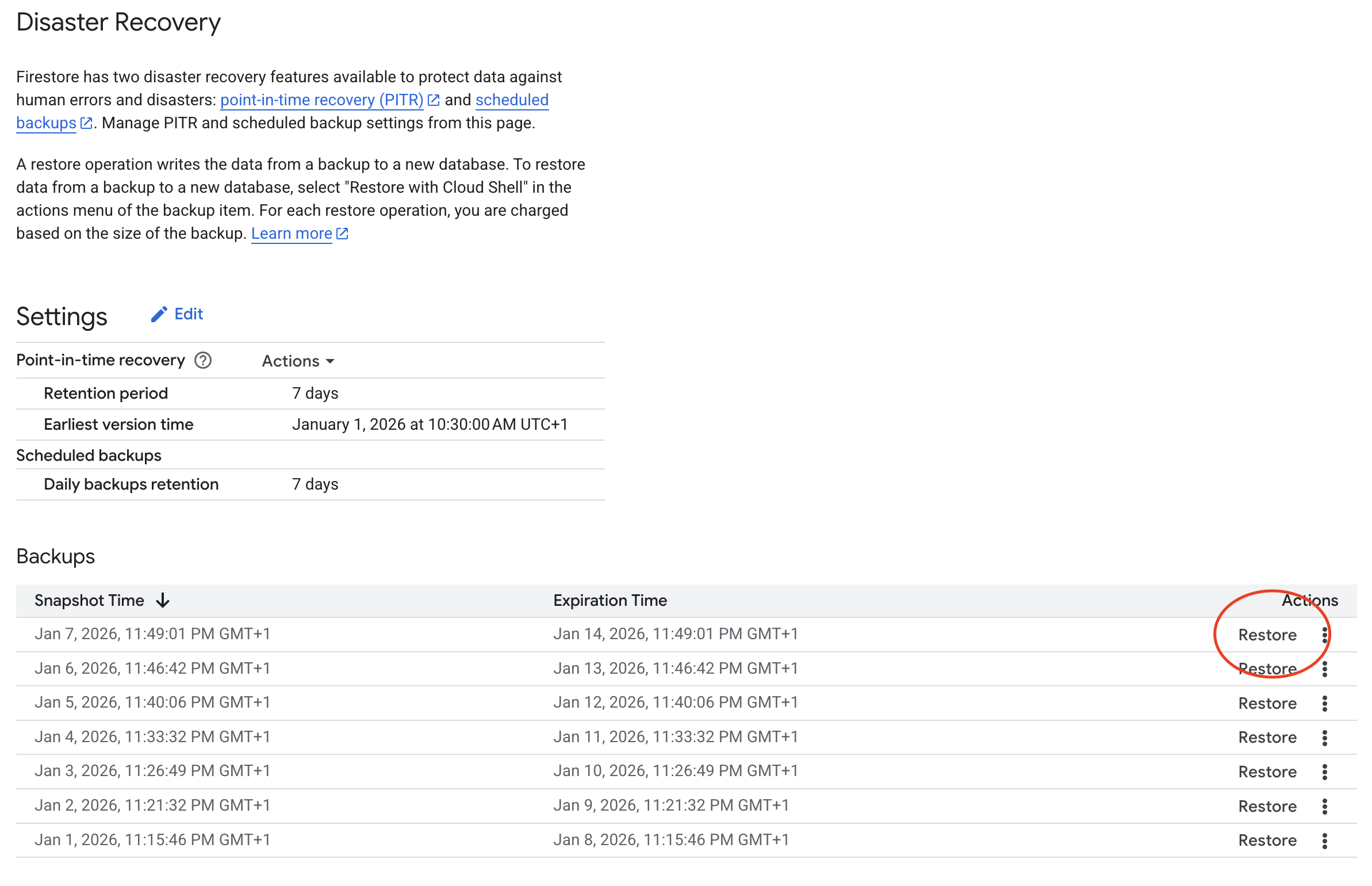Restore the Jan 3, 2026 backup

coord(1267,772)
